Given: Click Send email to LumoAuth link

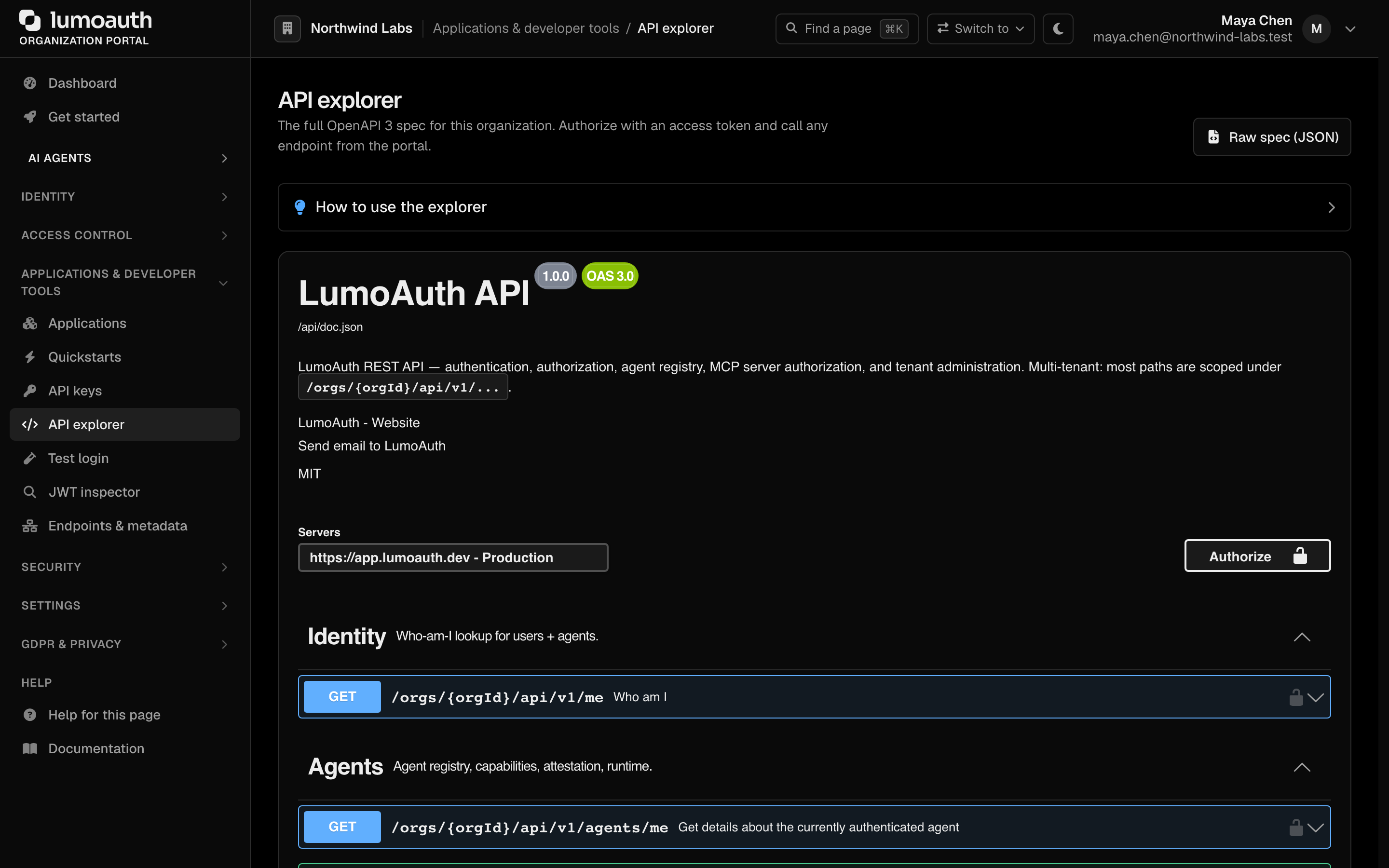Looking at the screenshot, I should click(x=371, y=446).
